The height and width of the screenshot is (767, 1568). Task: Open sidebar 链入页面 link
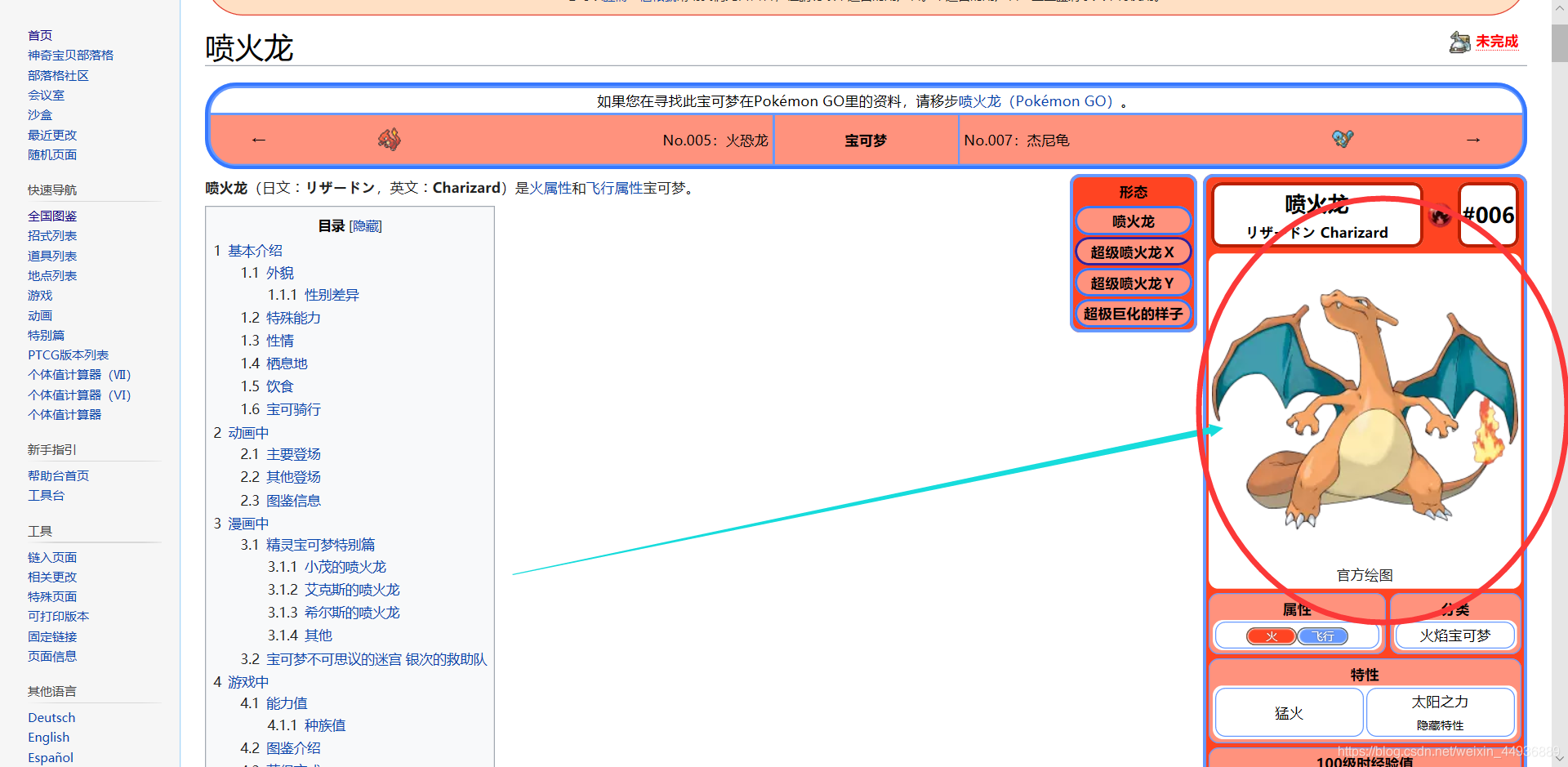pyautogui.click(x=52, y=557)
